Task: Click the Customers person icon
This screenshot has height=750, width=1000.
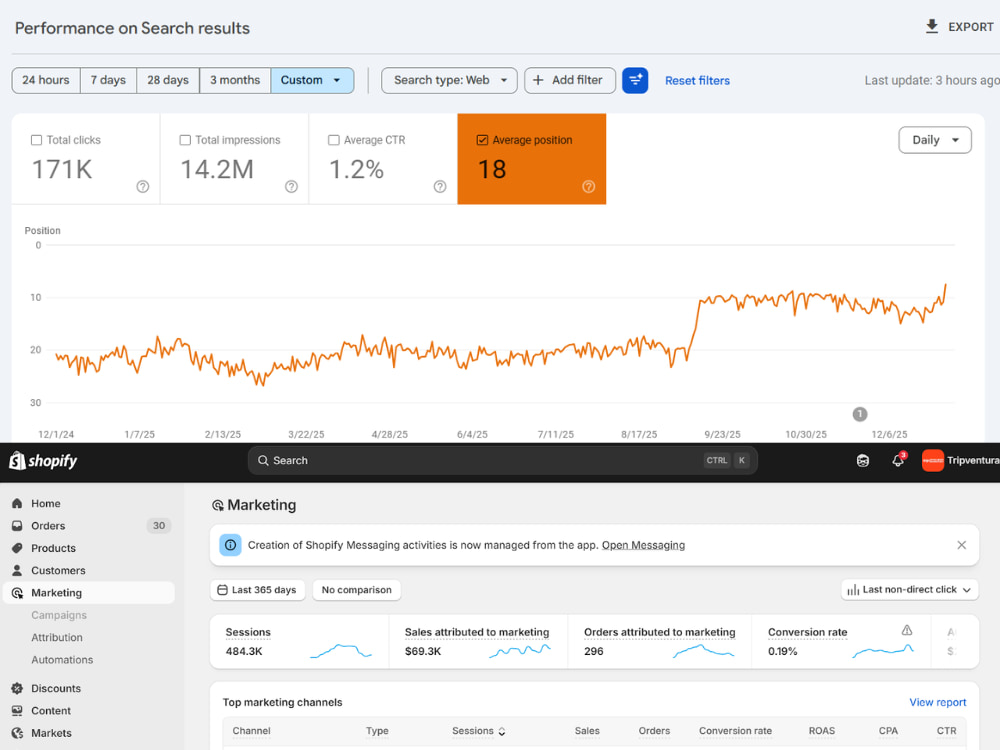Action: click(17, 570)
